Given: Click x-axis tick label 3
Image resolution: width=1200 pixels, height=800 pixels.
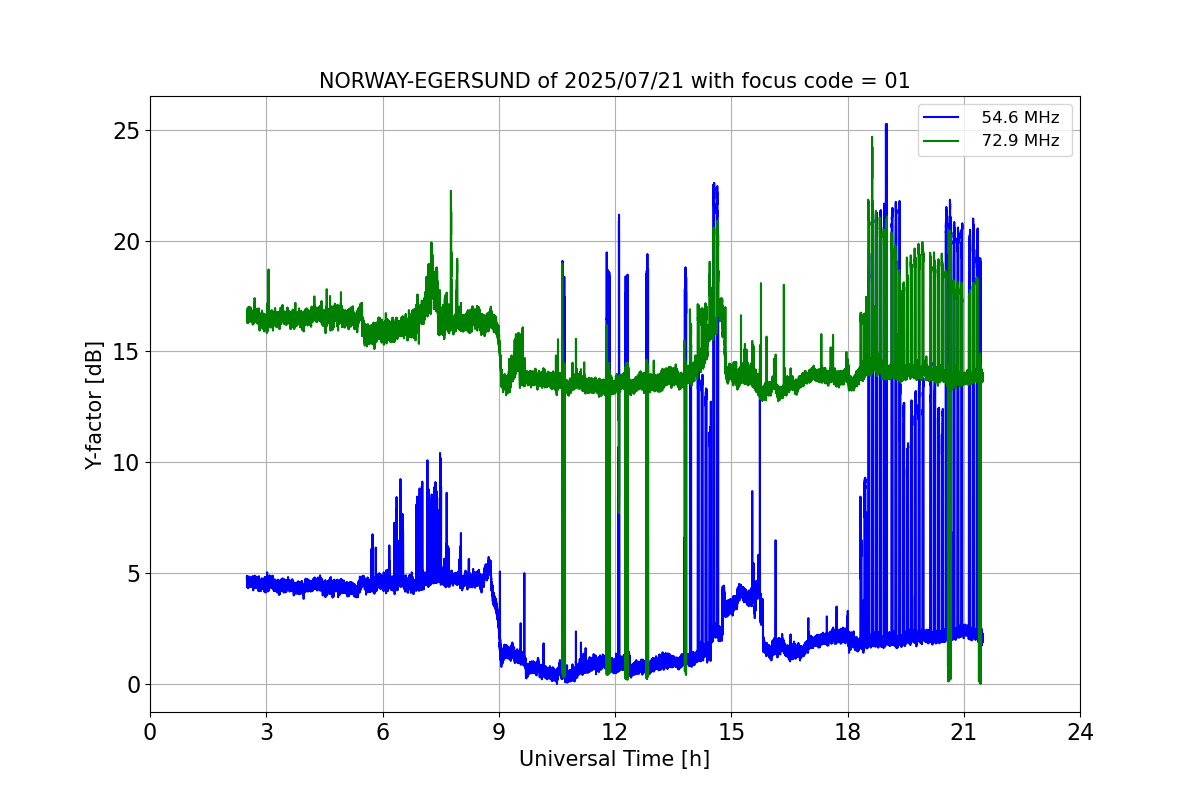Looking at the screenshot, I should point(266,731).
